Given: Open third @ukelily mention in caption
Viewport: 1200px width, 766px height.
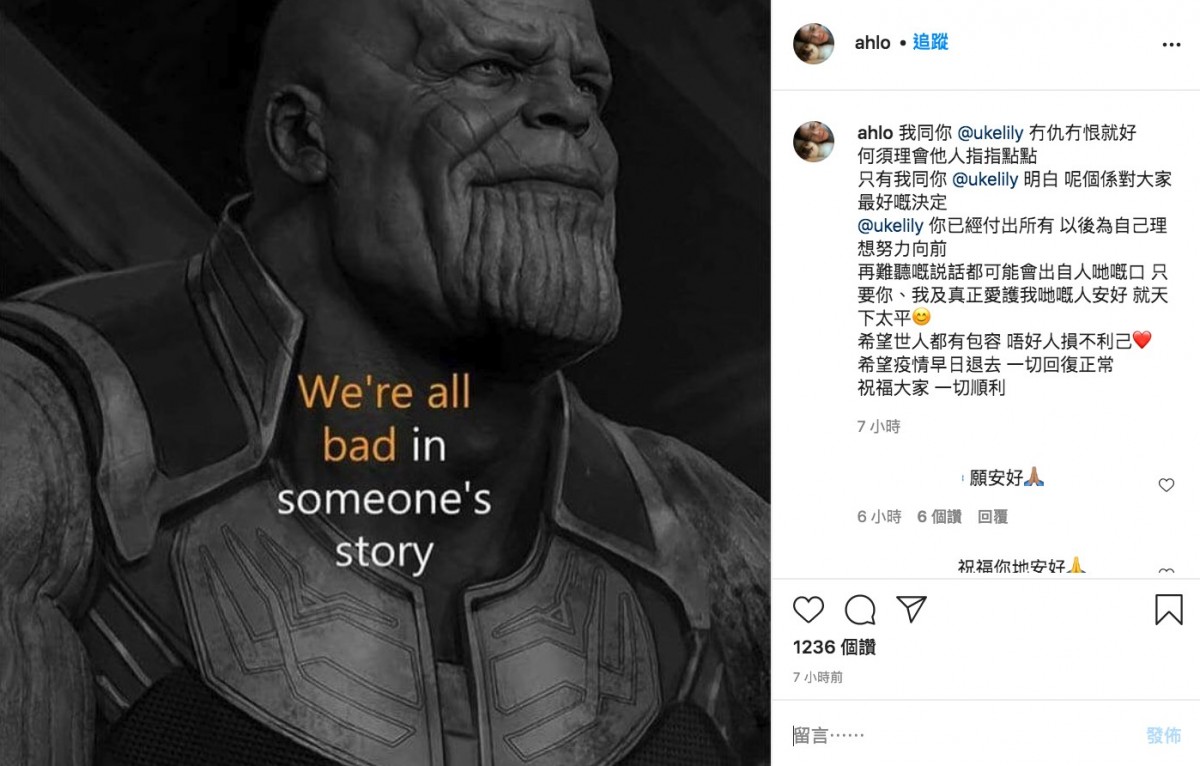Looking at the screenshot, I should click(x=893, y=227).
